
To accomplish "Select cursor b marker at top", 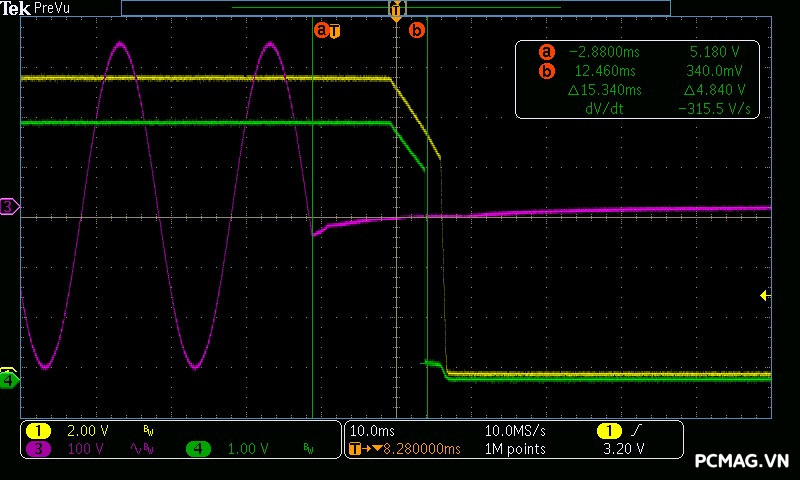I will click(x=417, y=31).
